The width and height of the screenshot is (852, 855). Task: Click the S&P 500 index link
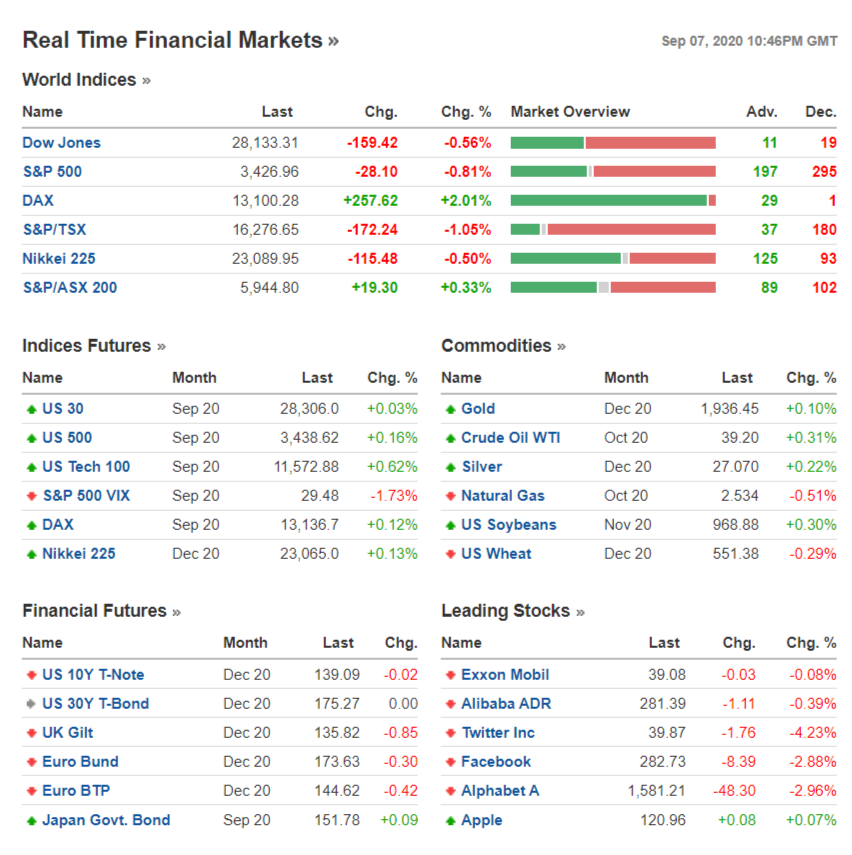(x=52, y=172)
